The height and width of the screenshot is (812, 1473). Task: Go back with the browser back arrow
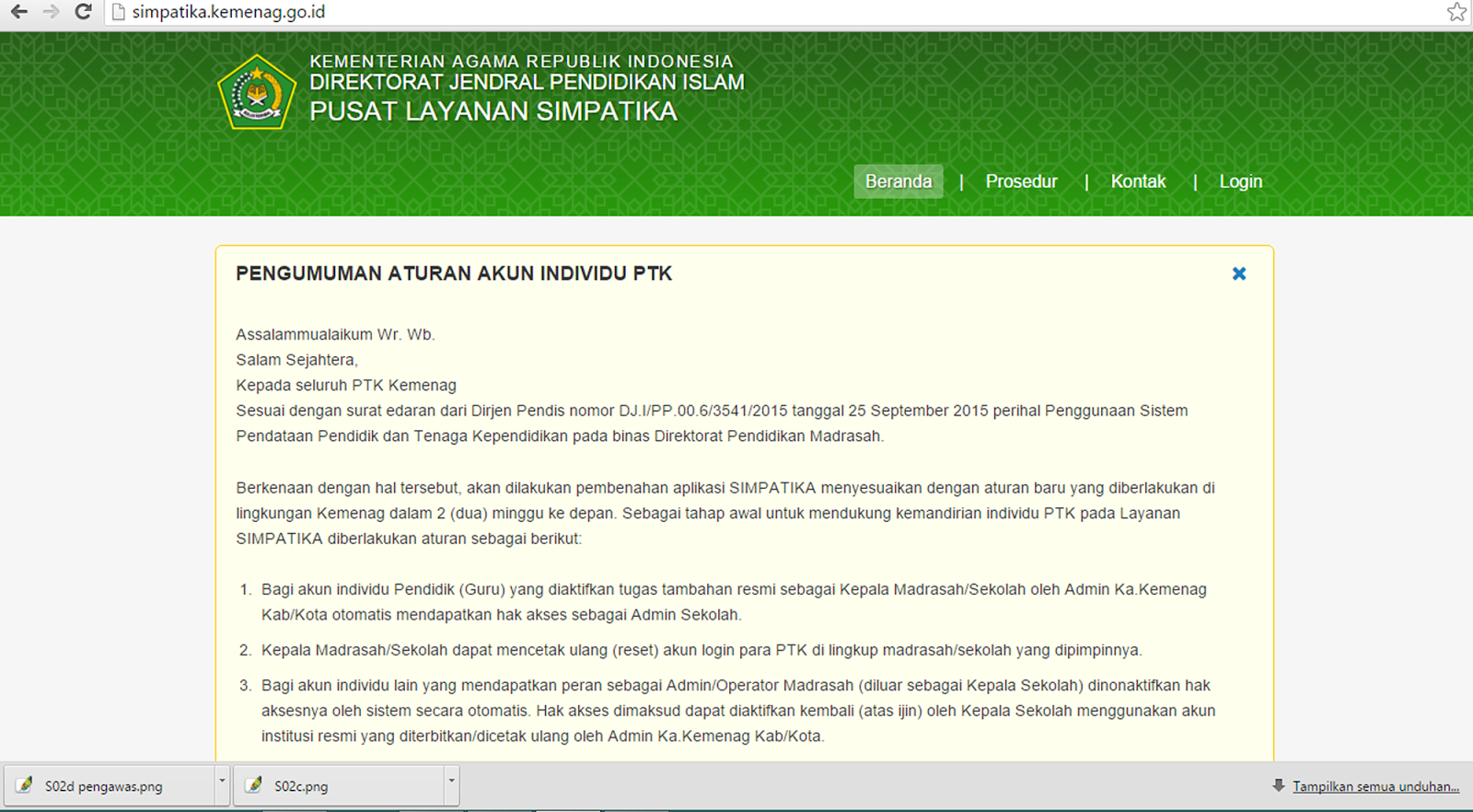click(x=18, y=12)
